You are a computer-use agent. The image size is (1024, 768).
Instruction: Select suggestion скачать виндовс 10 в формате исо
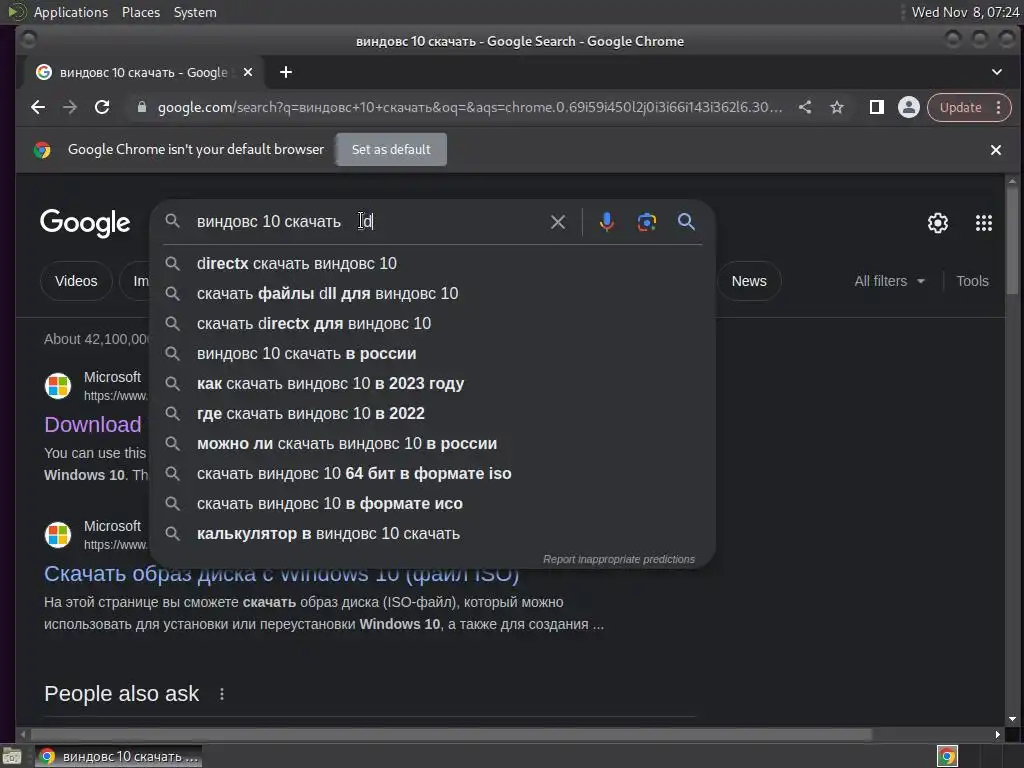pyautogui.click(x=432, y=504)
